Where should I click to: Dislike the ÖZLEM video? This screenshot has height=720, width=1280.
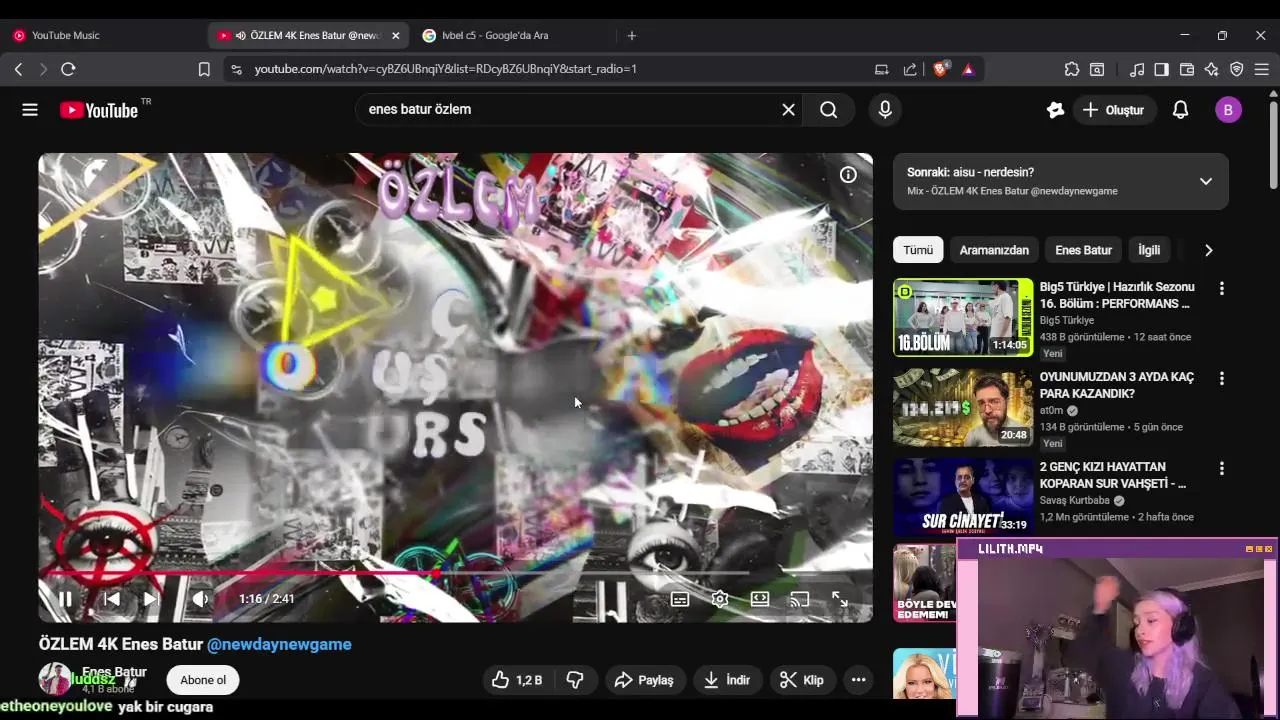(575, 680)
